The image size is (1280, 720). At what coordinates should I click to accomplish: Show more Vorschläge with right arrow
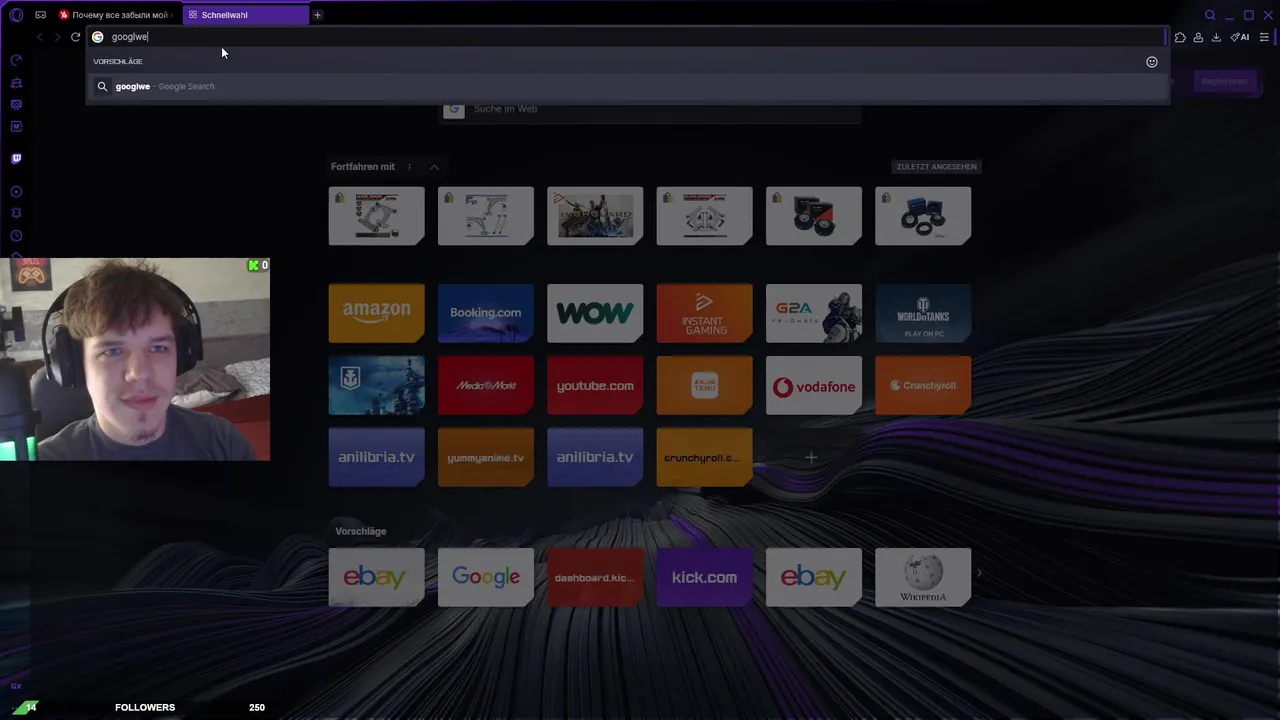(979, 573)
